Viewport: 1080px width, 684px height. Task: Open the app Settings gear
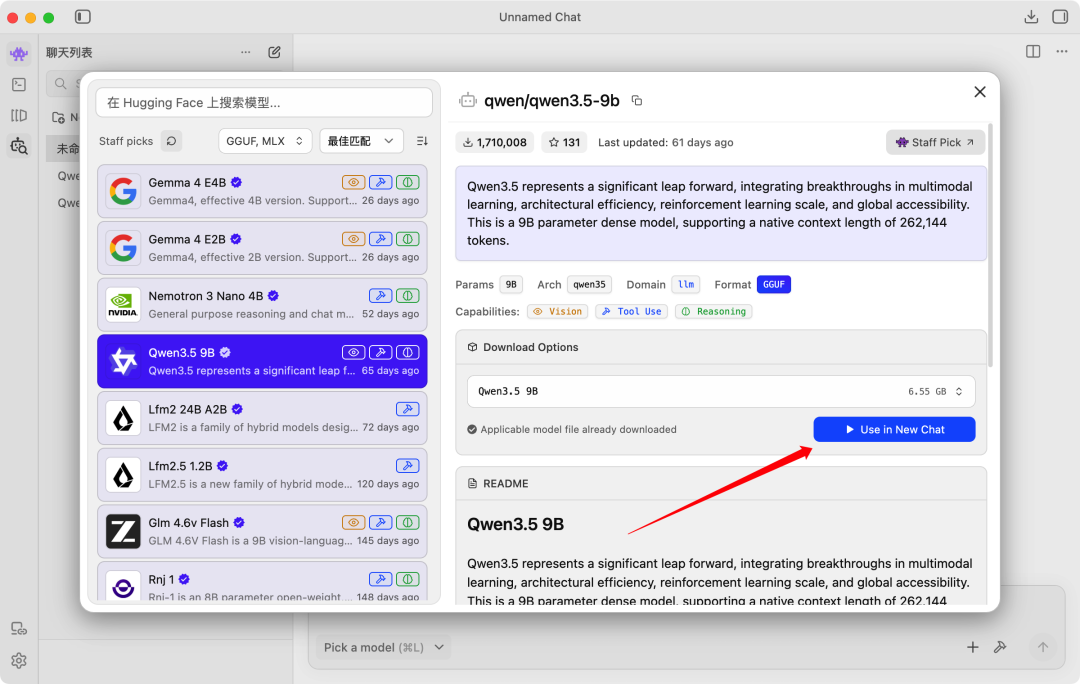(19, 661)
